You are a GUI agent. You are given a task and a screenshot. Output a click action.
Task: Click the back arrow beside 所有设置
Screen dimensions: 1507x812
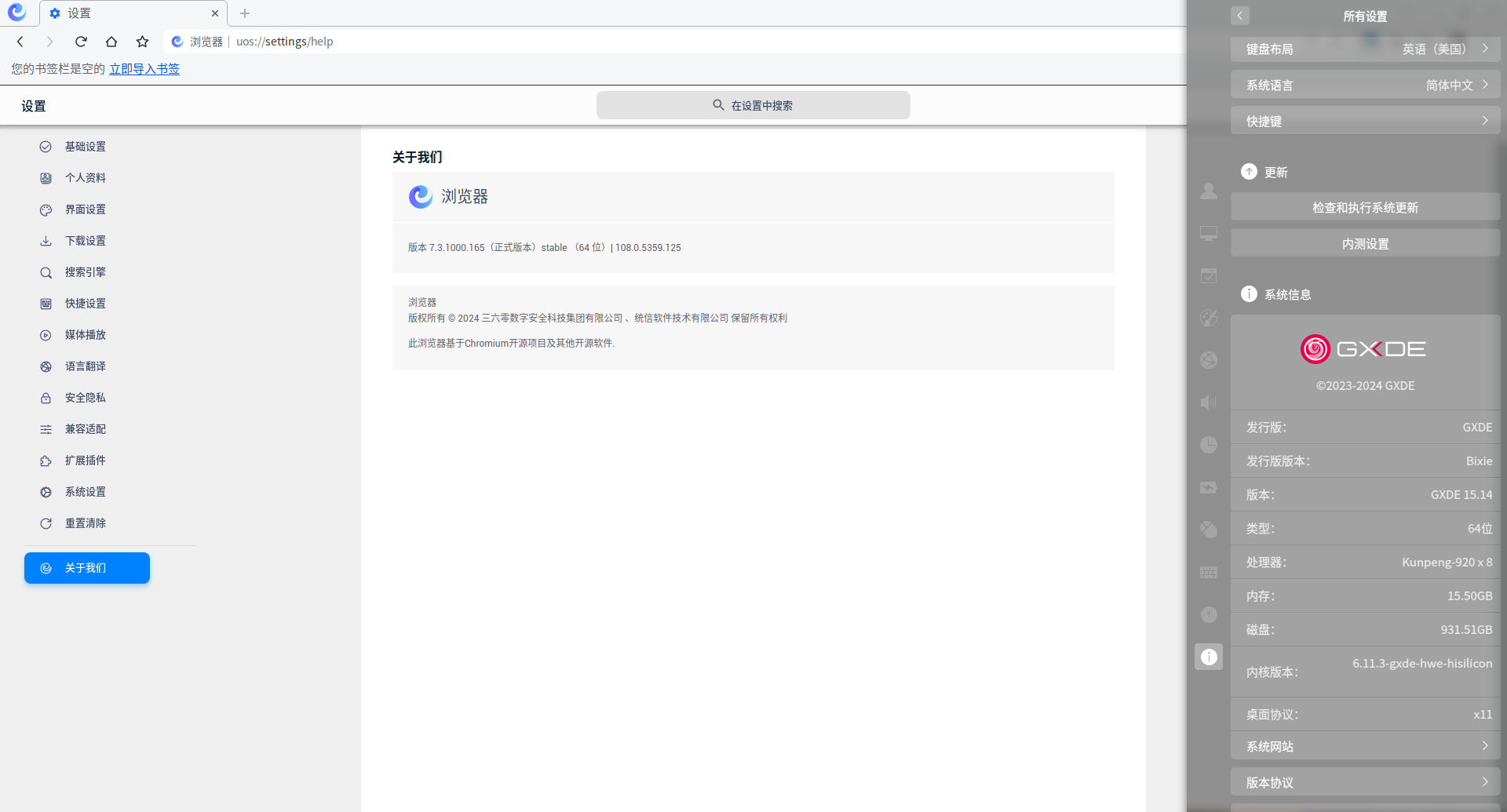click(1240, 16)
